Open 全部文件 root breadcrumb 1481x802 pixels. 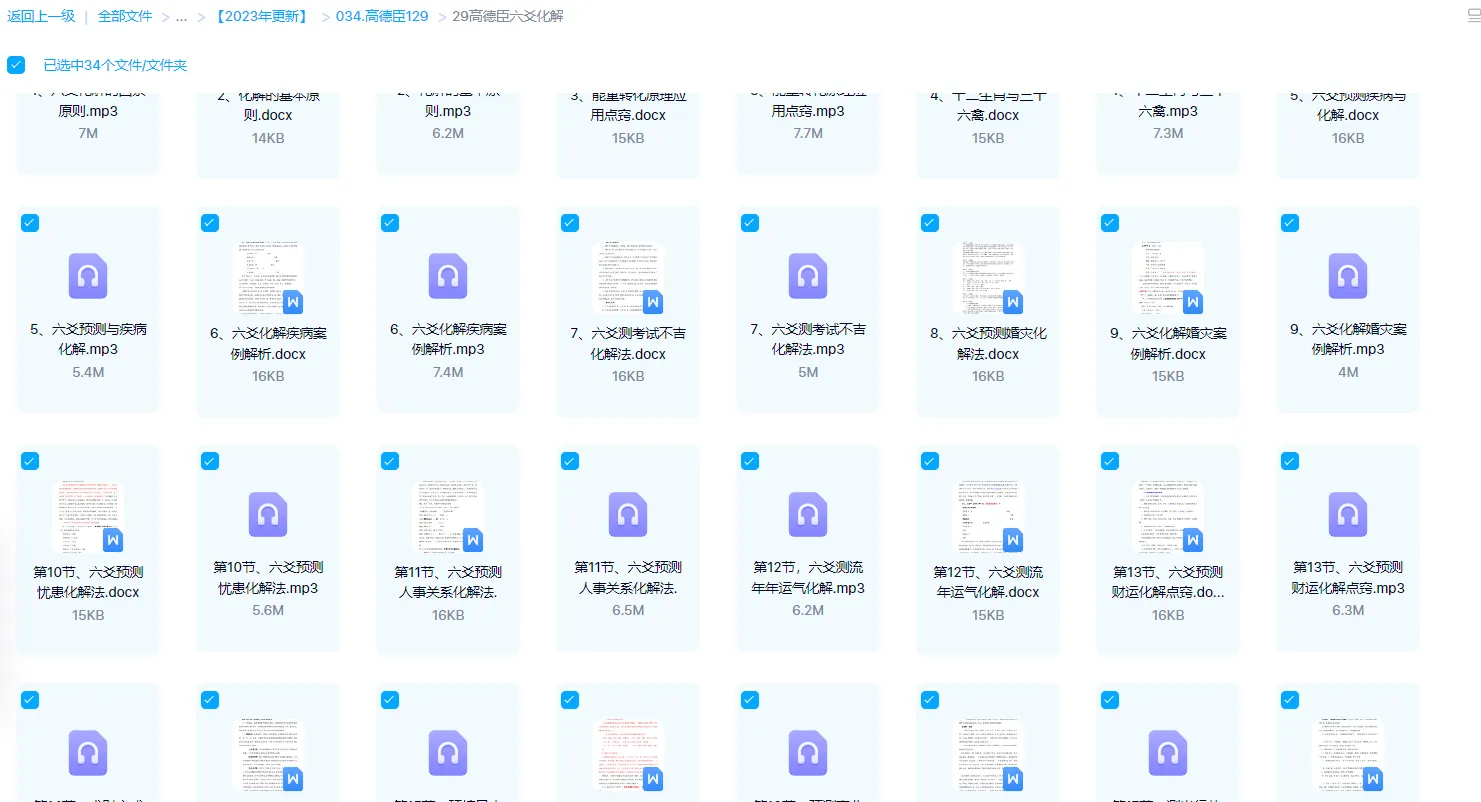[x=125, y=17]
